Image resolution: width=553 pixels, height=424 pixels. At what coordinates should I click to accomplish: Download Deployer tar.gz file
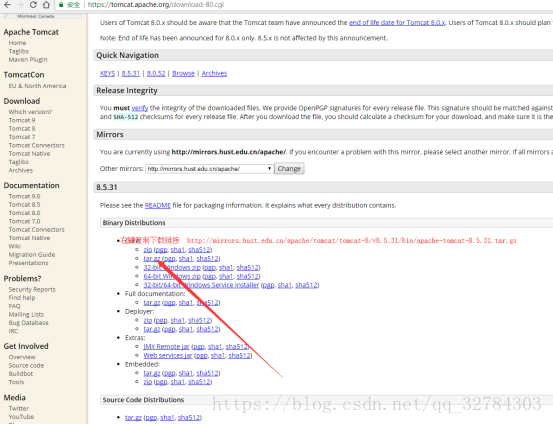(x=152, y=329)
